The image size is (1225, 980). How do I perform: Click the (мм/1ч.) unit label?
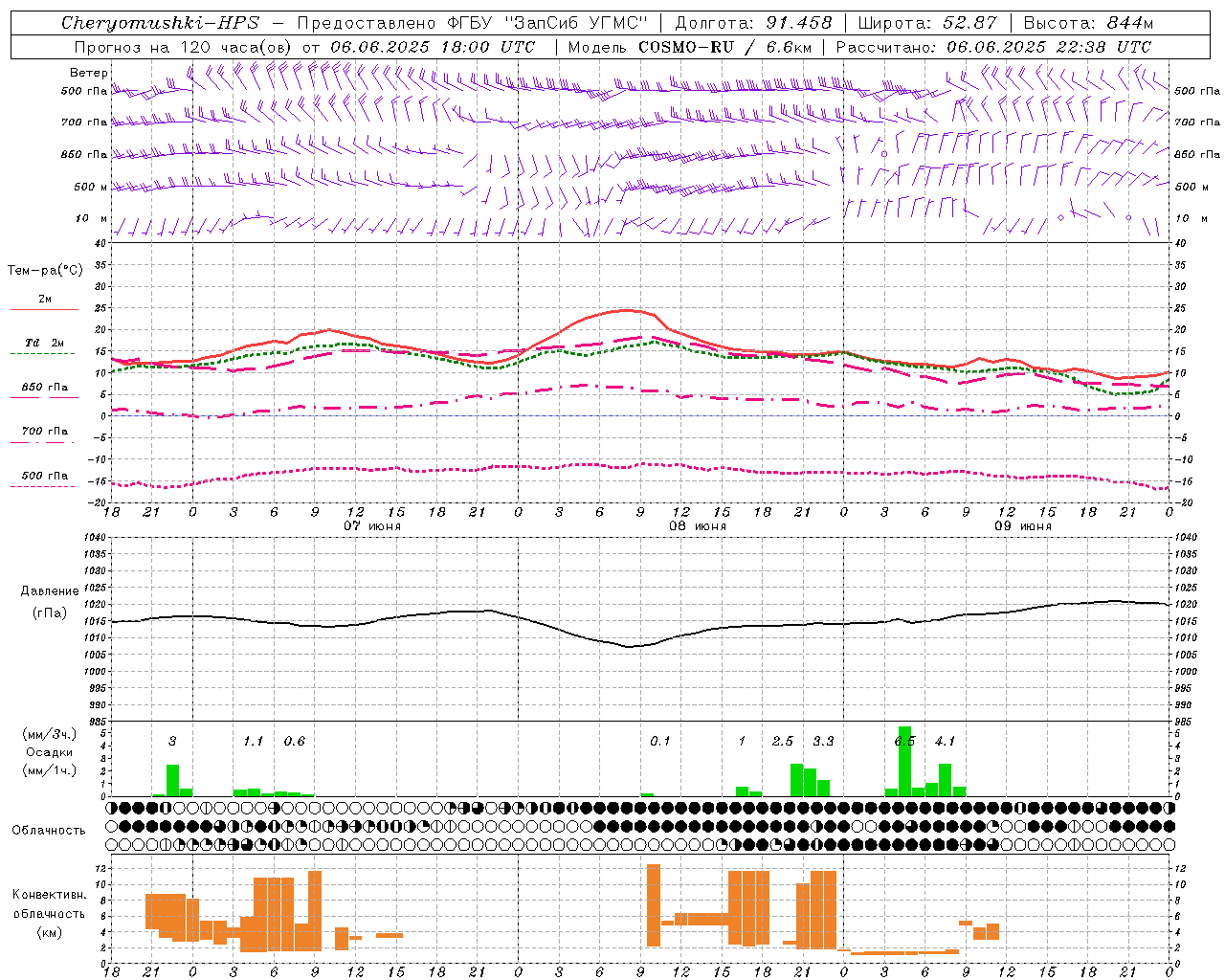(x=50, y=770)
